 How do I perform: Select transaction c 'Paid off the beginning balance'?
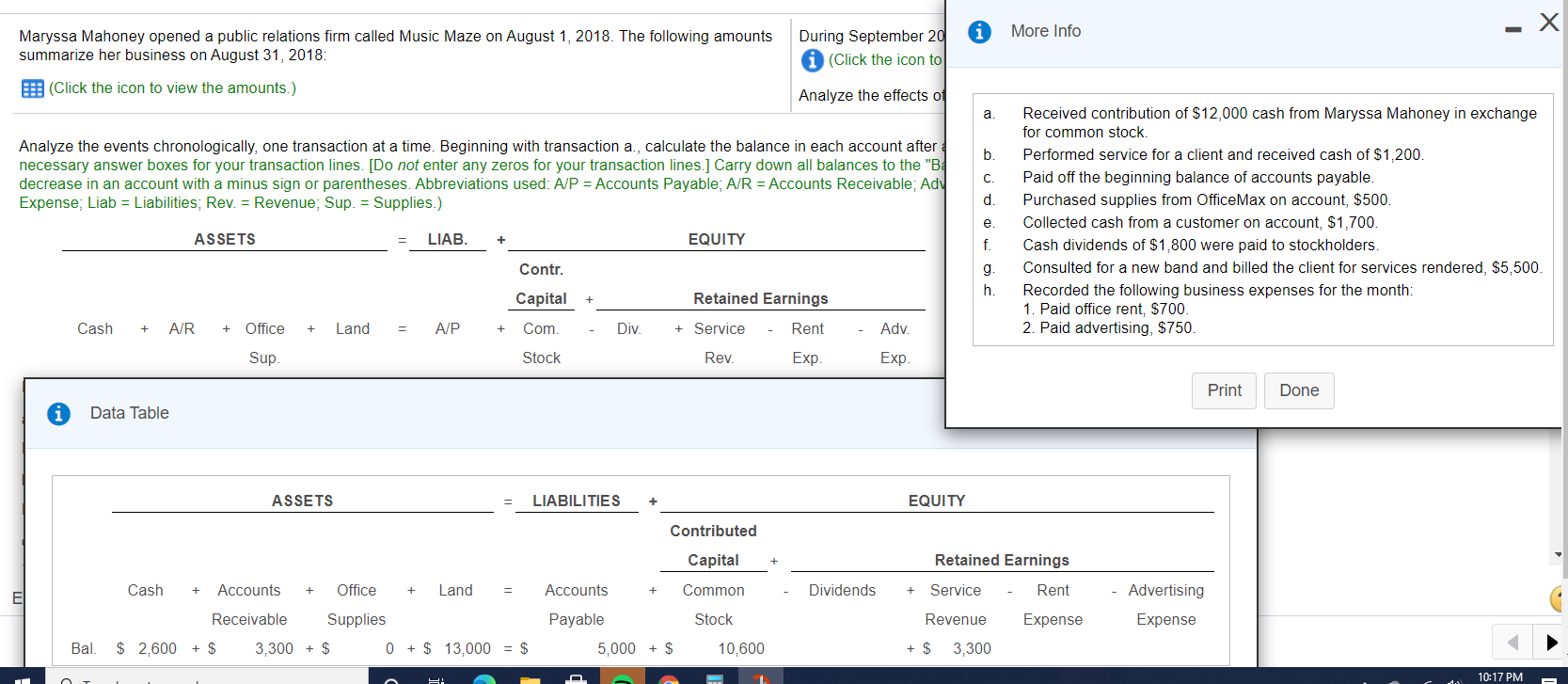tap(1198, 177)
